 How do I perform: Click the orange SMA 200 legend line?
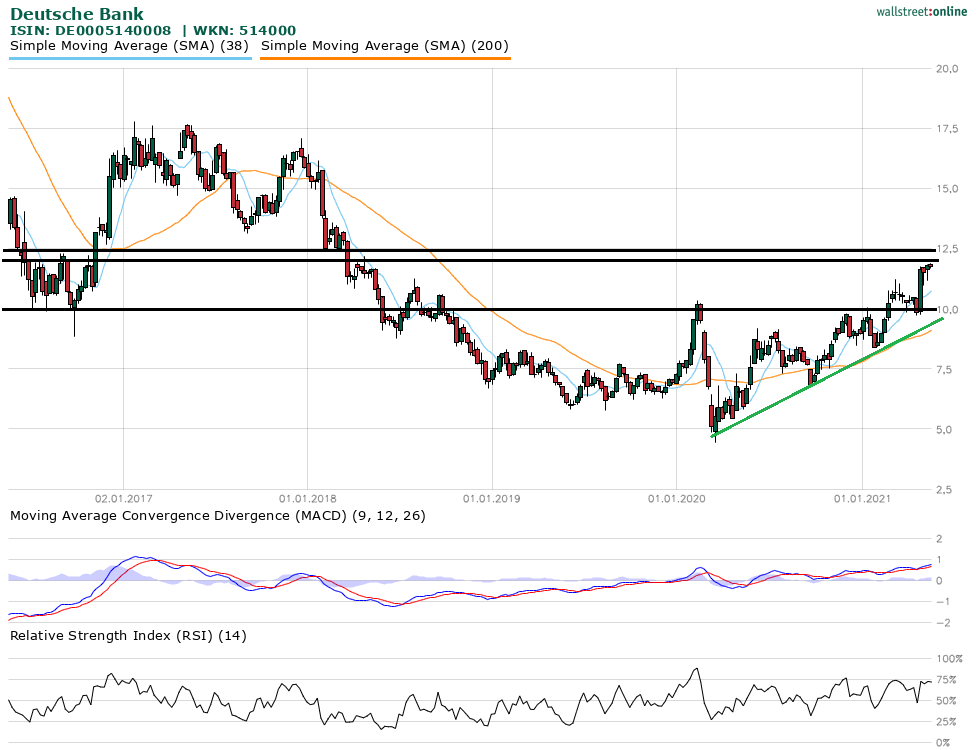pyautogui.click(x=384, y=58)
